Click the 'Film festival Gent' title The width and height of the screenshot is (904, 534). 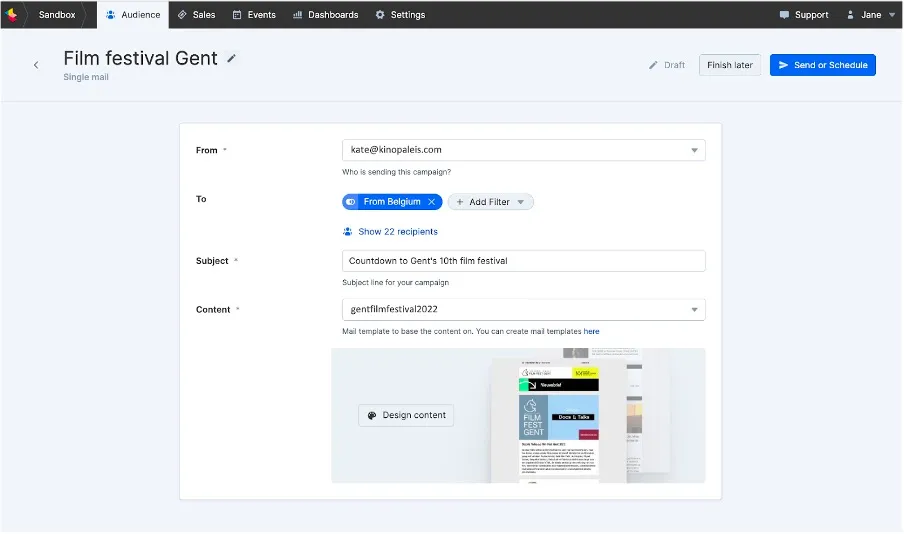141,58
